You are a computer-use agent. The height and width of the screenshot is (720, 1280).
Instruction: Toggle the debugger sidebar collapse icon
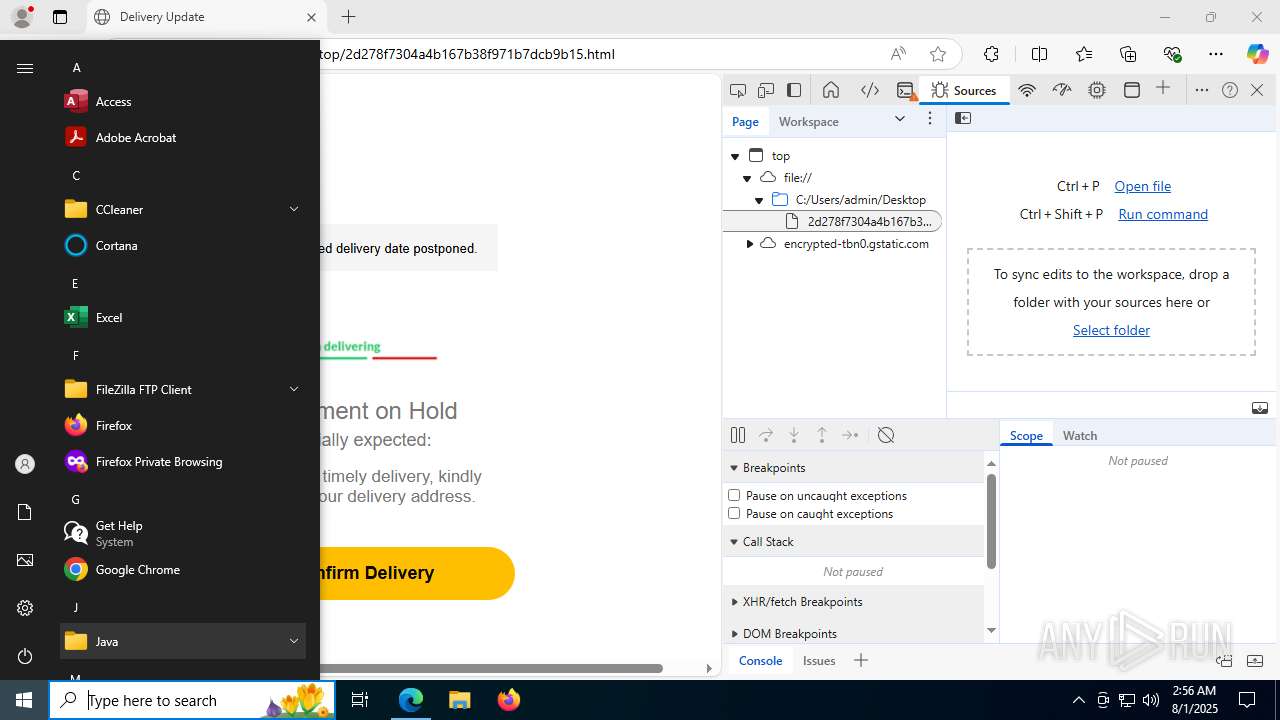[1260, 408]
